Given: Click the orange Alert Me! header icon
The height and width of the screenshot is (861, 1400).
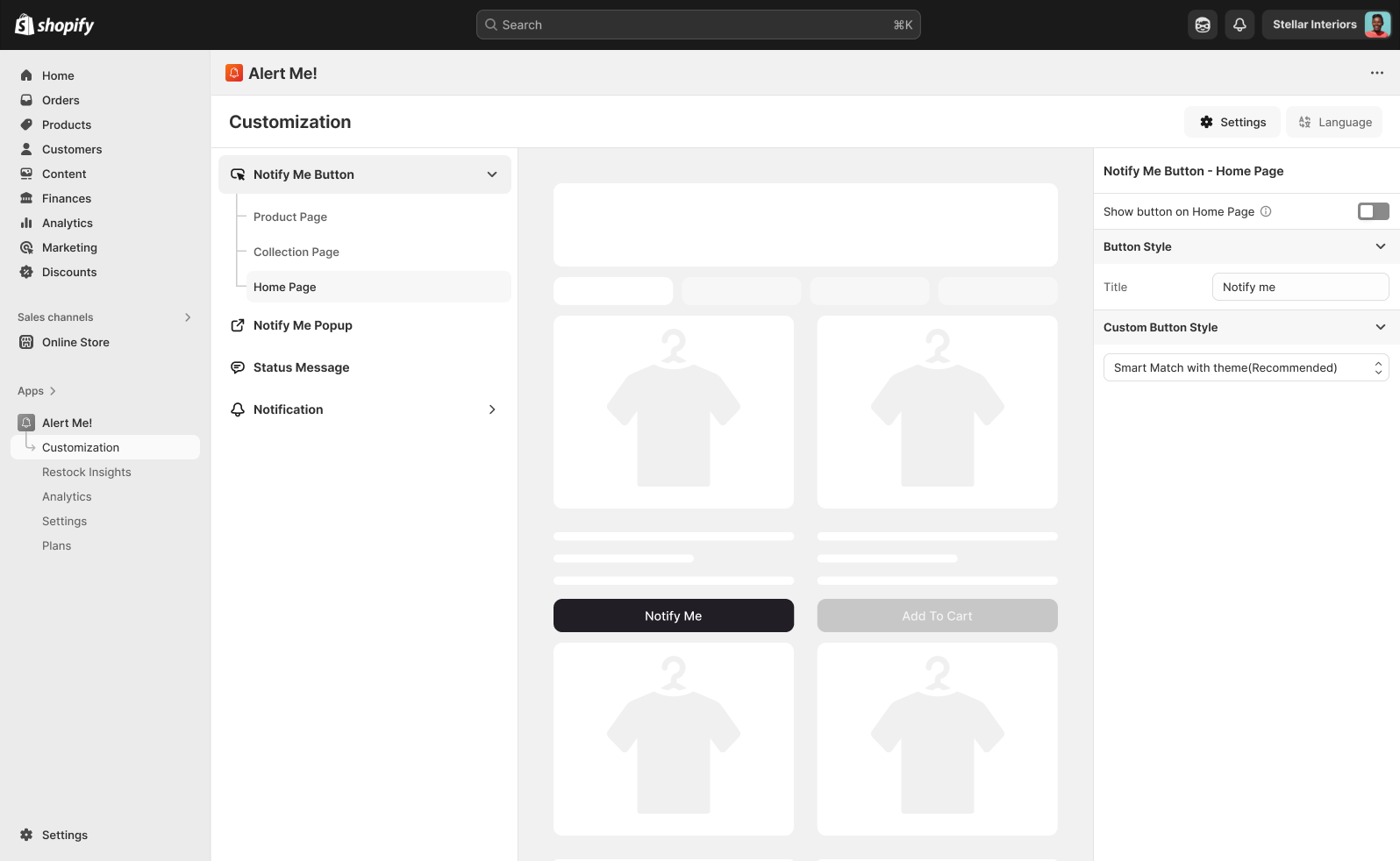Looking at the screenshot, I should 234,73.
